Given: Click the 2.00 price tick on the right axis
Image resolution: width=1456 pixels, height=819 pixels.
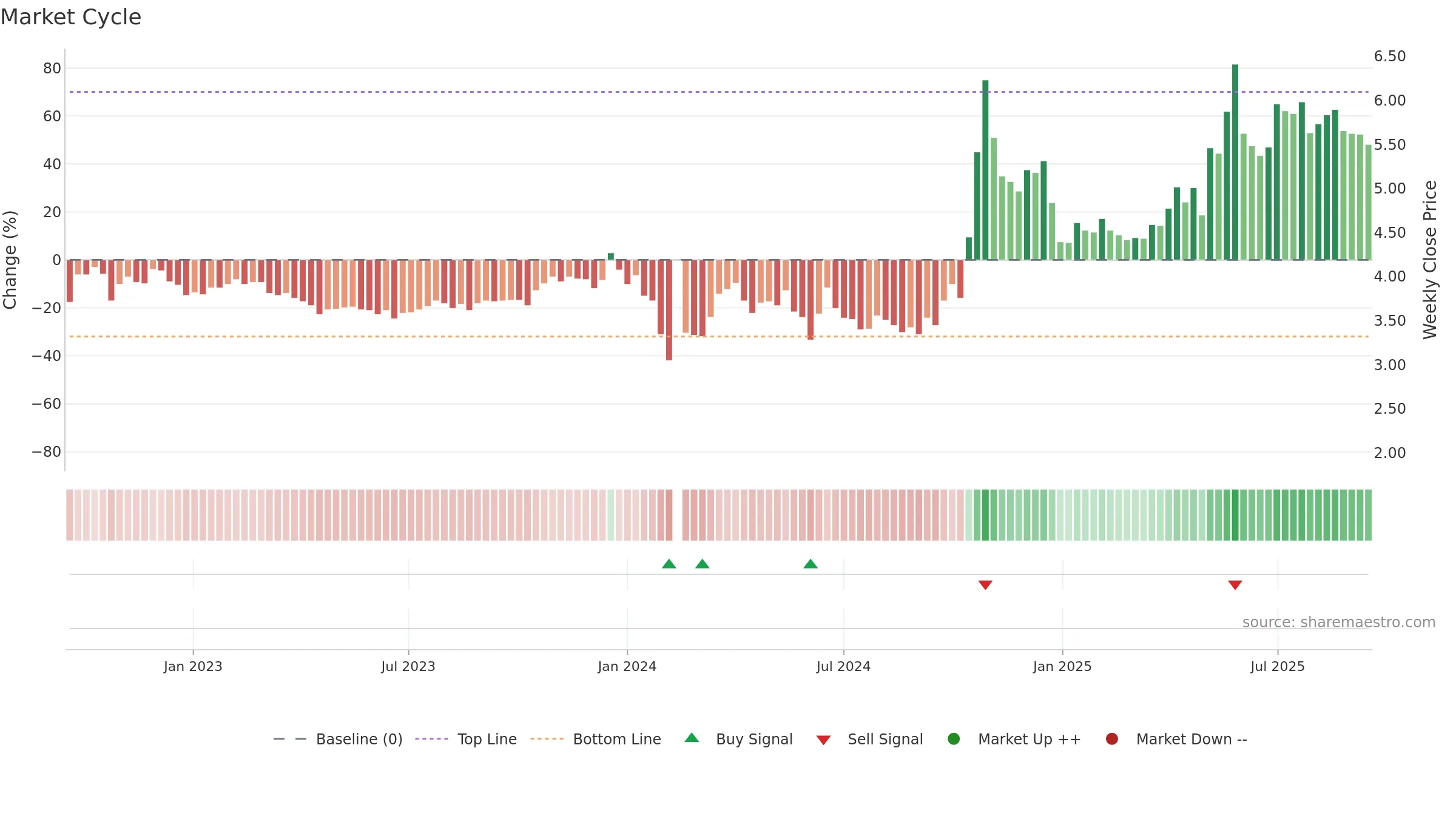Looking at the screenshot, I should tap(1390, 453).
